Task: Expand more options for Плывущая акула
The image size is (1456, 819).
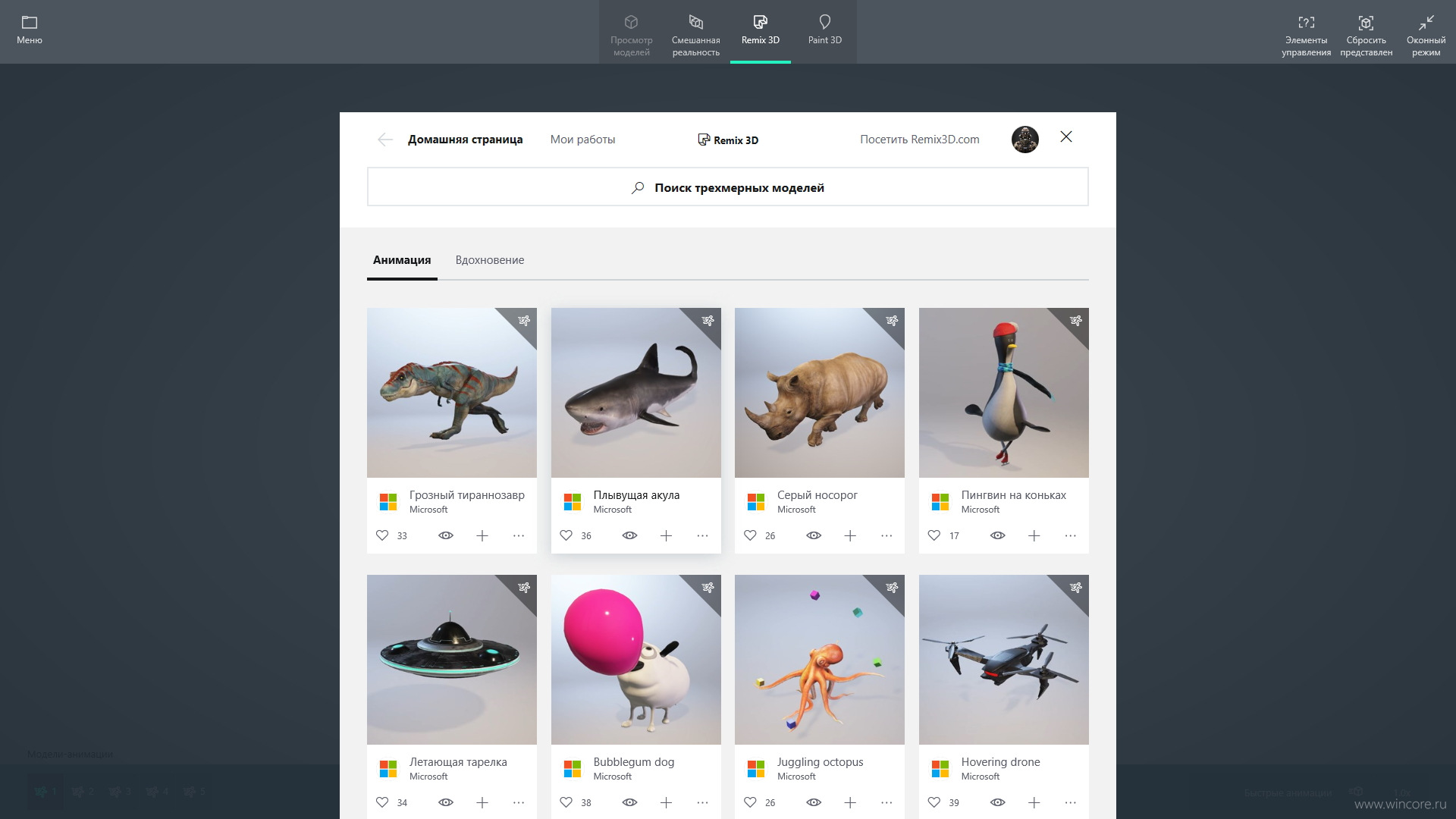Action: tap(702, 536)
